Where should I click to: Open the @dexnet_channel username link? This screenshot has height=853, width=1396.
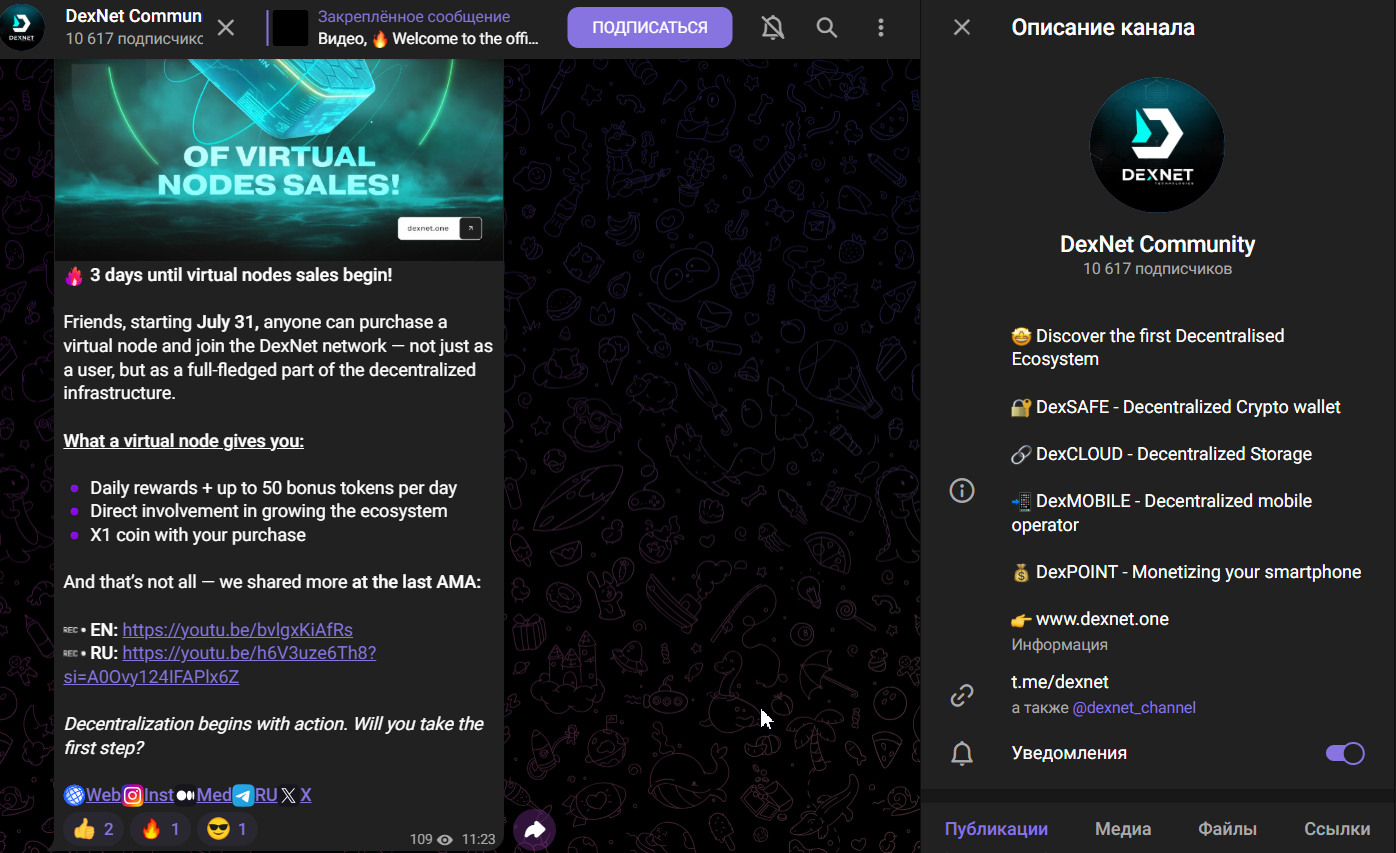(x=1134, y=708)
